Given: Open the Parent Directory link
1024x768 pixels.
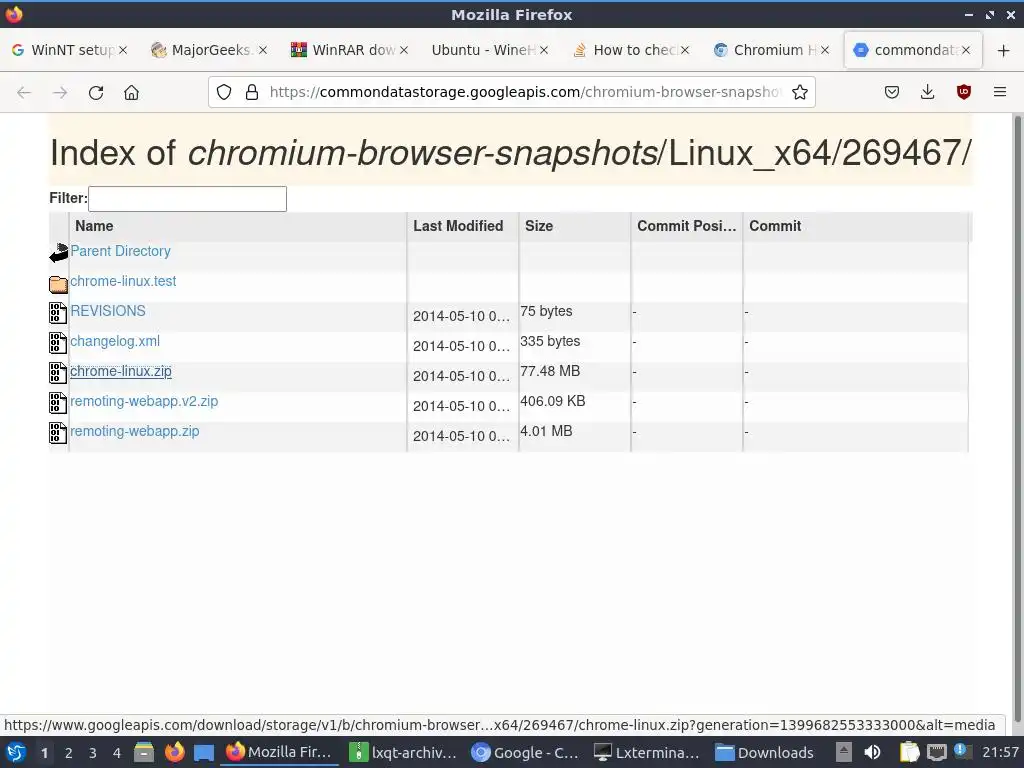Looking at the screenshot, I should click(120, 251).
